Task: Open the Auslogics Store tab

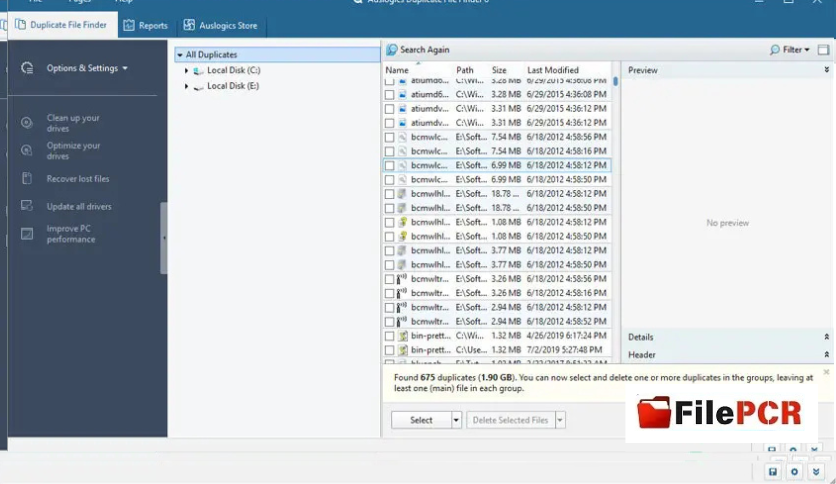Action: tap(220, 26)
